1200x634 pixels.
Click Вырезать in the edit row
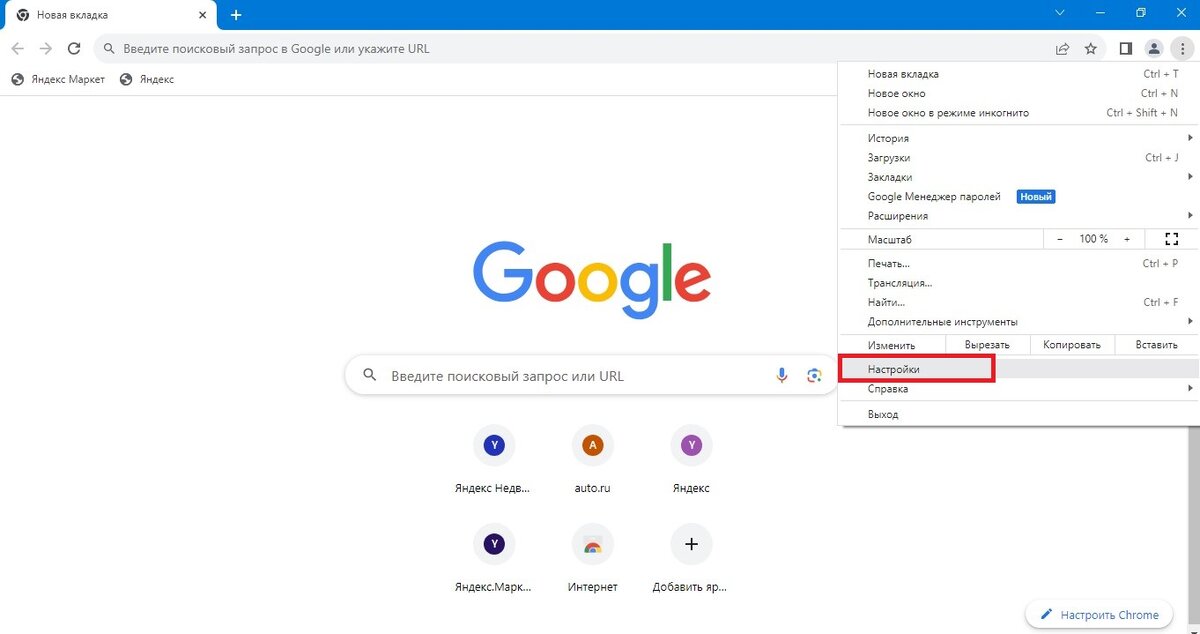click(987, 345)
